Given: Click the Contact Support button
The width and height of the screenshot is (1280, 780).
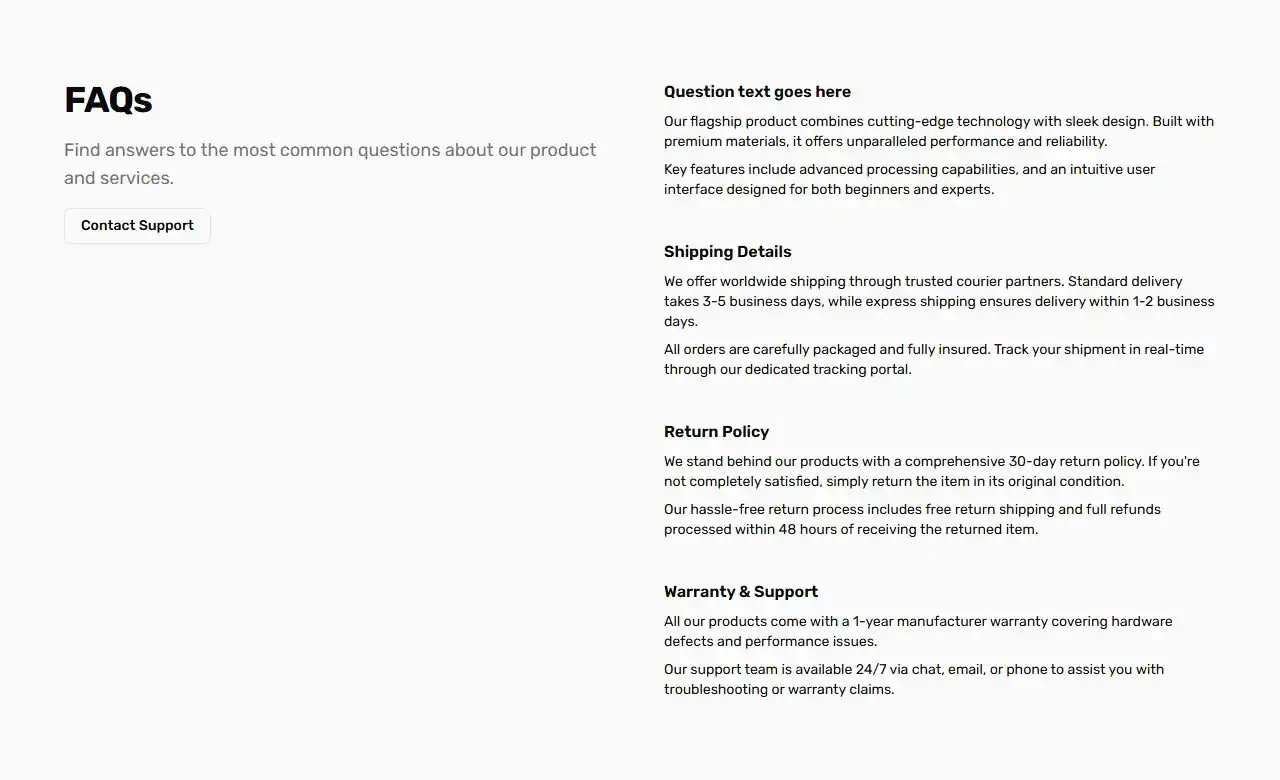Looking at the screenshot, I should 137,226.
